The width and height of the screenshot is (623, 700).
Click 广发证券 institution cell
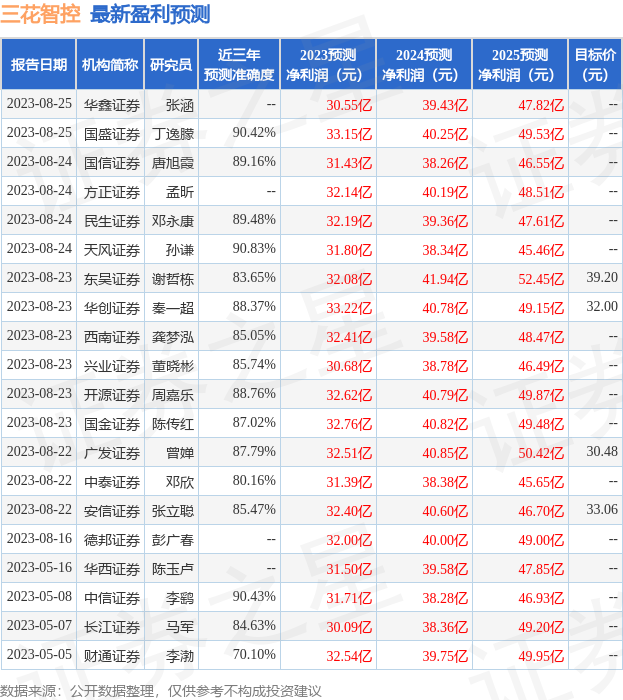(112, 454)
